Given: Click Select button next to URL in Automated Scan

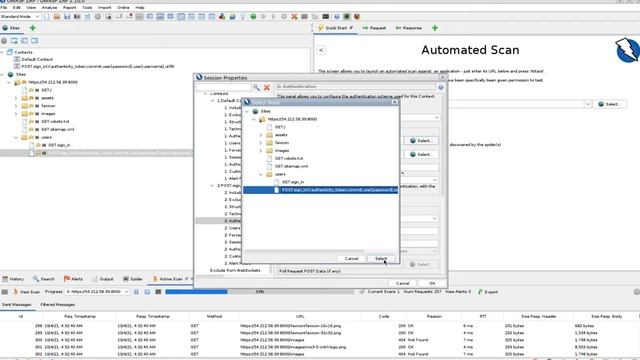Looking at the screenshot, I should pos(609,104).
